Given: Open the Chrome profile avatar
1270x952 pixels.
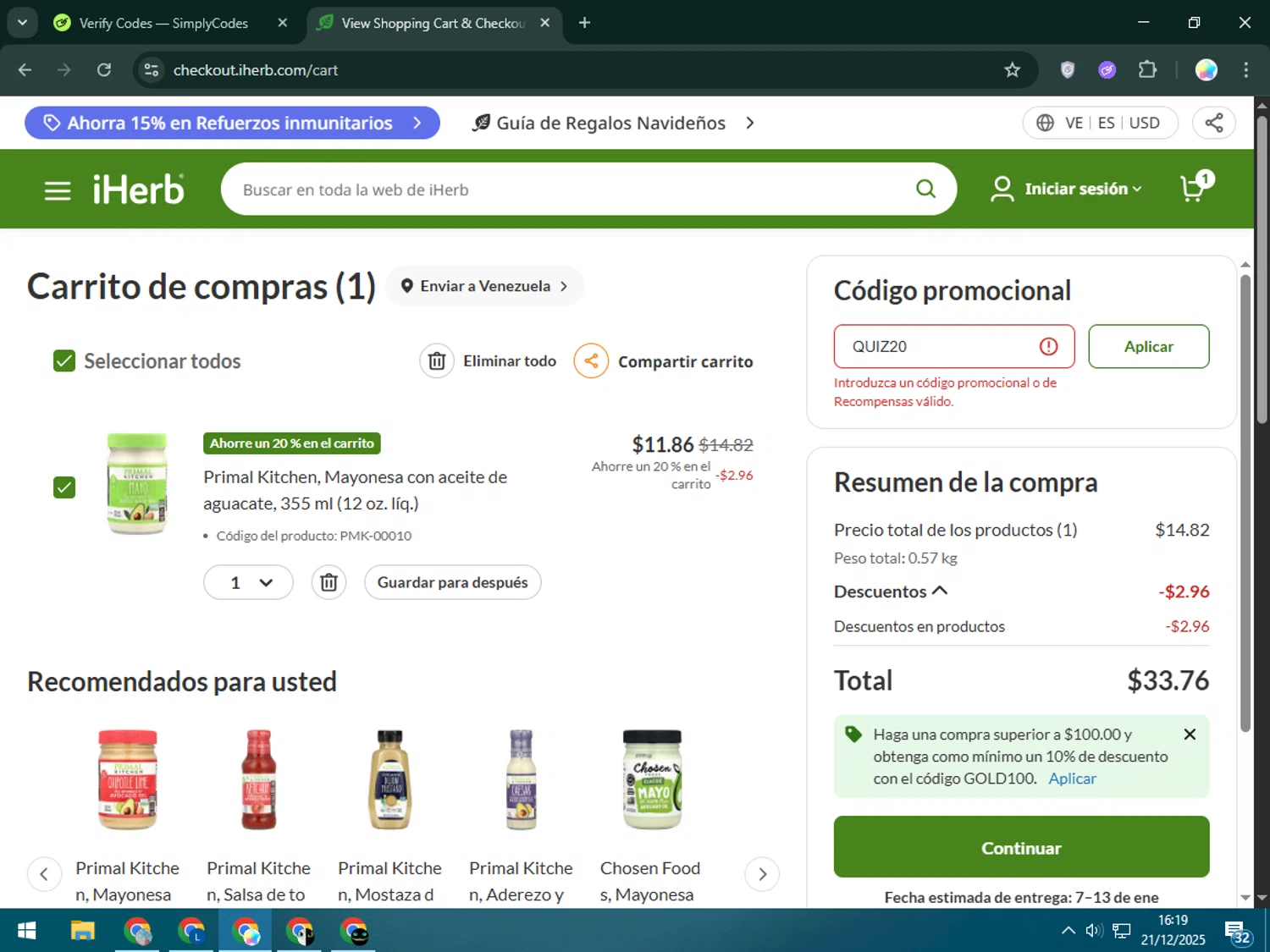Looking at the screenshot, I should (1206, 70).
